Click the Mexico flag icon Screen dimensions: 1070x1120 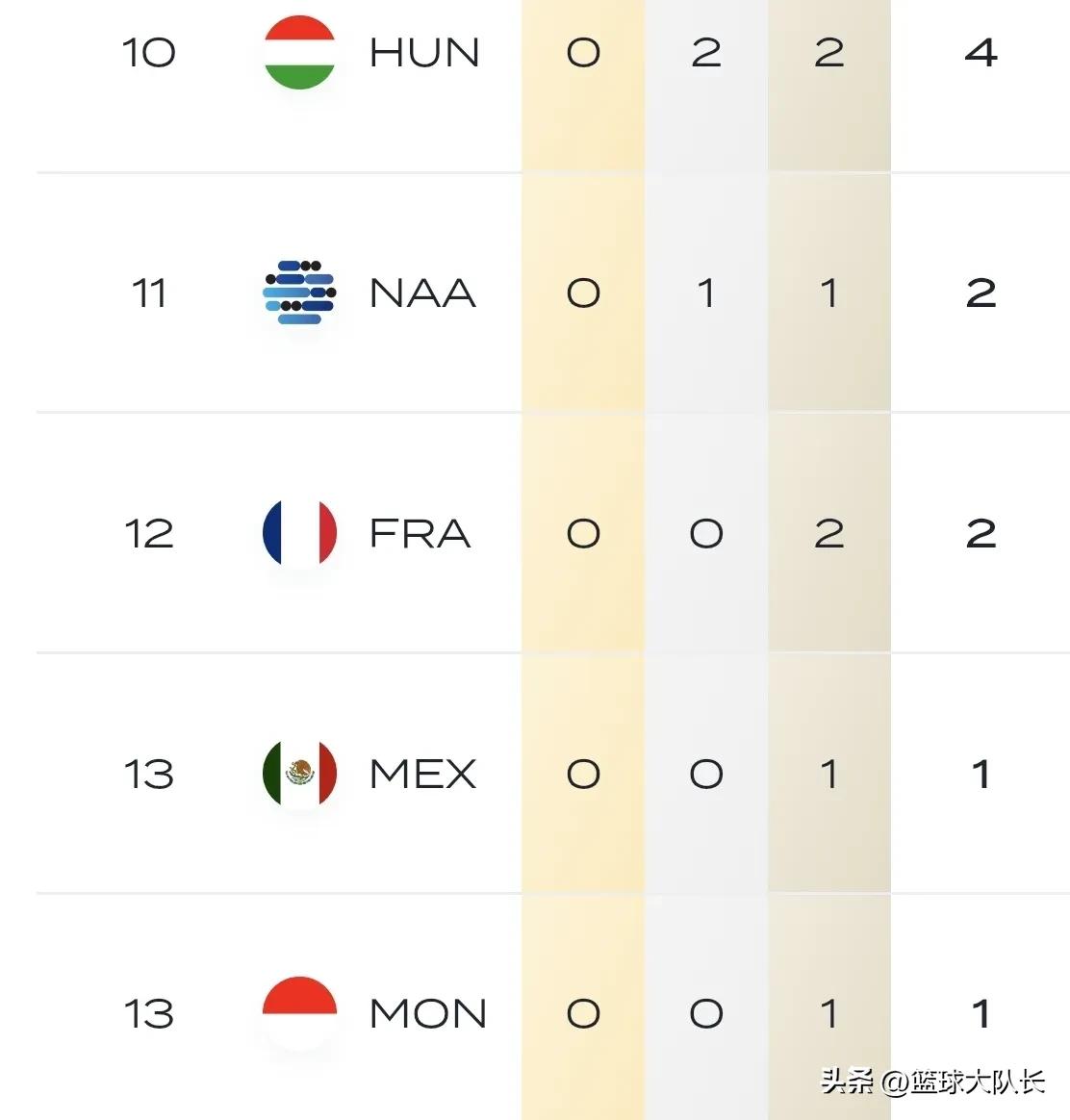299,774
